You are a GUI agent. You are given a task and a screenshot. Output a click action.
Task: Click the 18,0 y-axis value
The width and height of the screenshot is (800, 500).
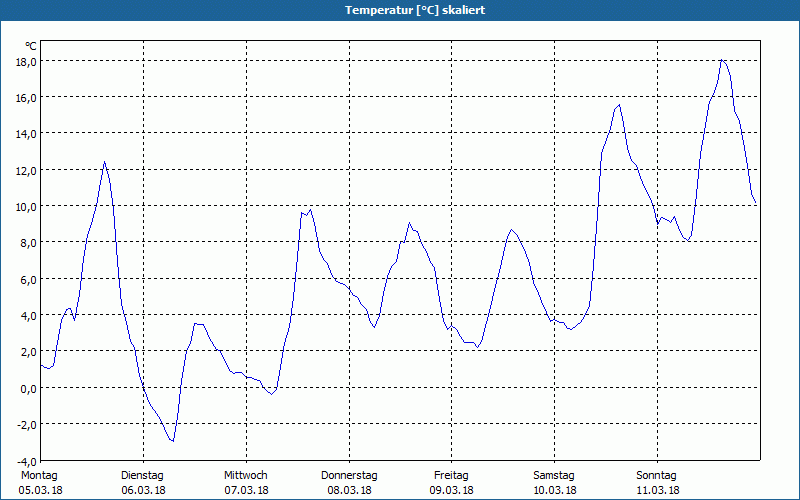coord(27,62)
